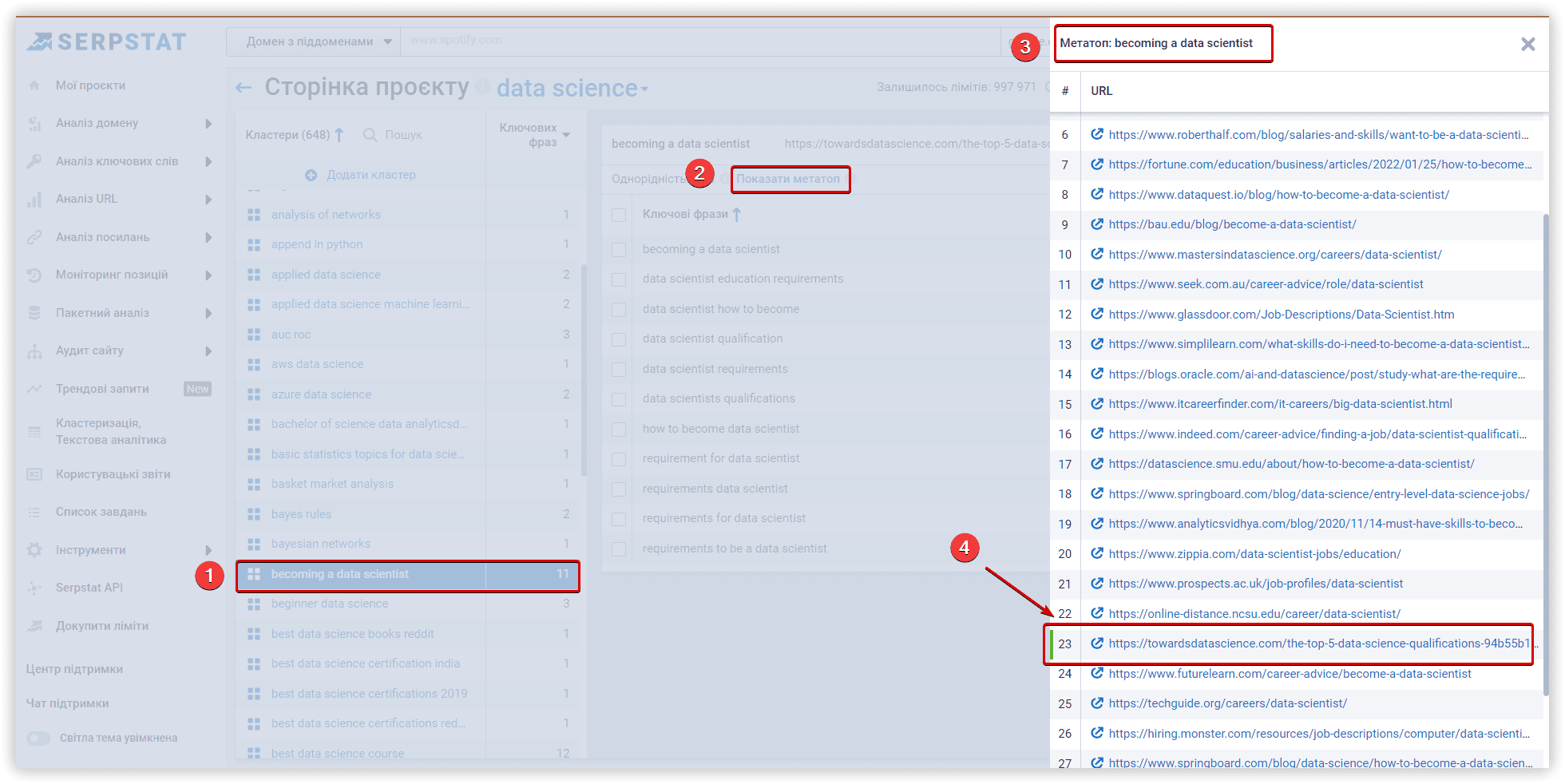This screenshot has width=1565, height=784.
Task: Expand Пакетний аналіз submenu arrow
Action: [x=208, y=313]
